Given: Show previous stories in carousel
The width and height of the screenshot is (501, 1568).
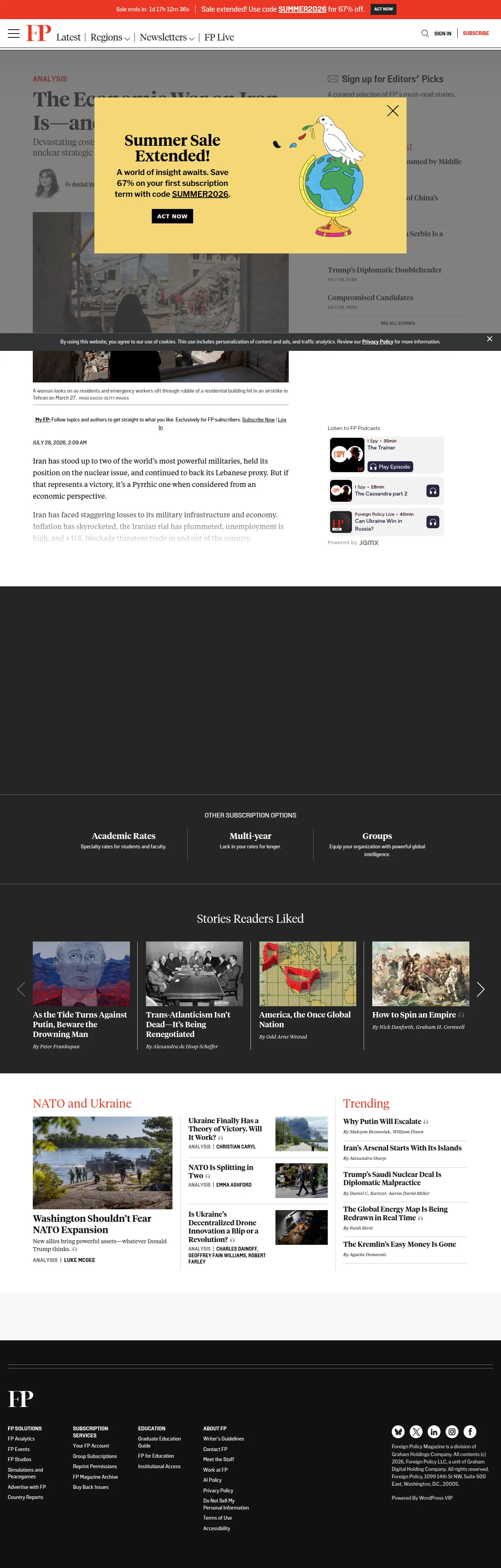Looking at the screenshot, I should tap(21, 989).
